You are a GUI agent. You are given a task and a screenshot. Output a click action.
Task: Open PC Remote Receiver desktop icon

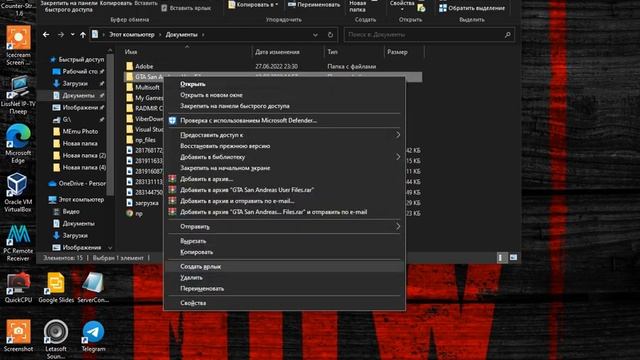(18, 242)
